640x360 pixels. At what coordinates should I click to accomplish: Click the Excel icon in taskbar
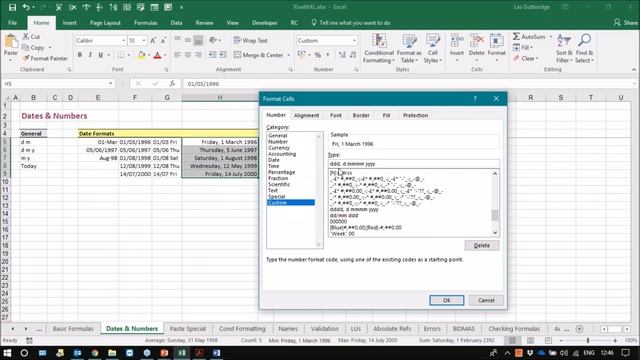[x=182, y=353]
